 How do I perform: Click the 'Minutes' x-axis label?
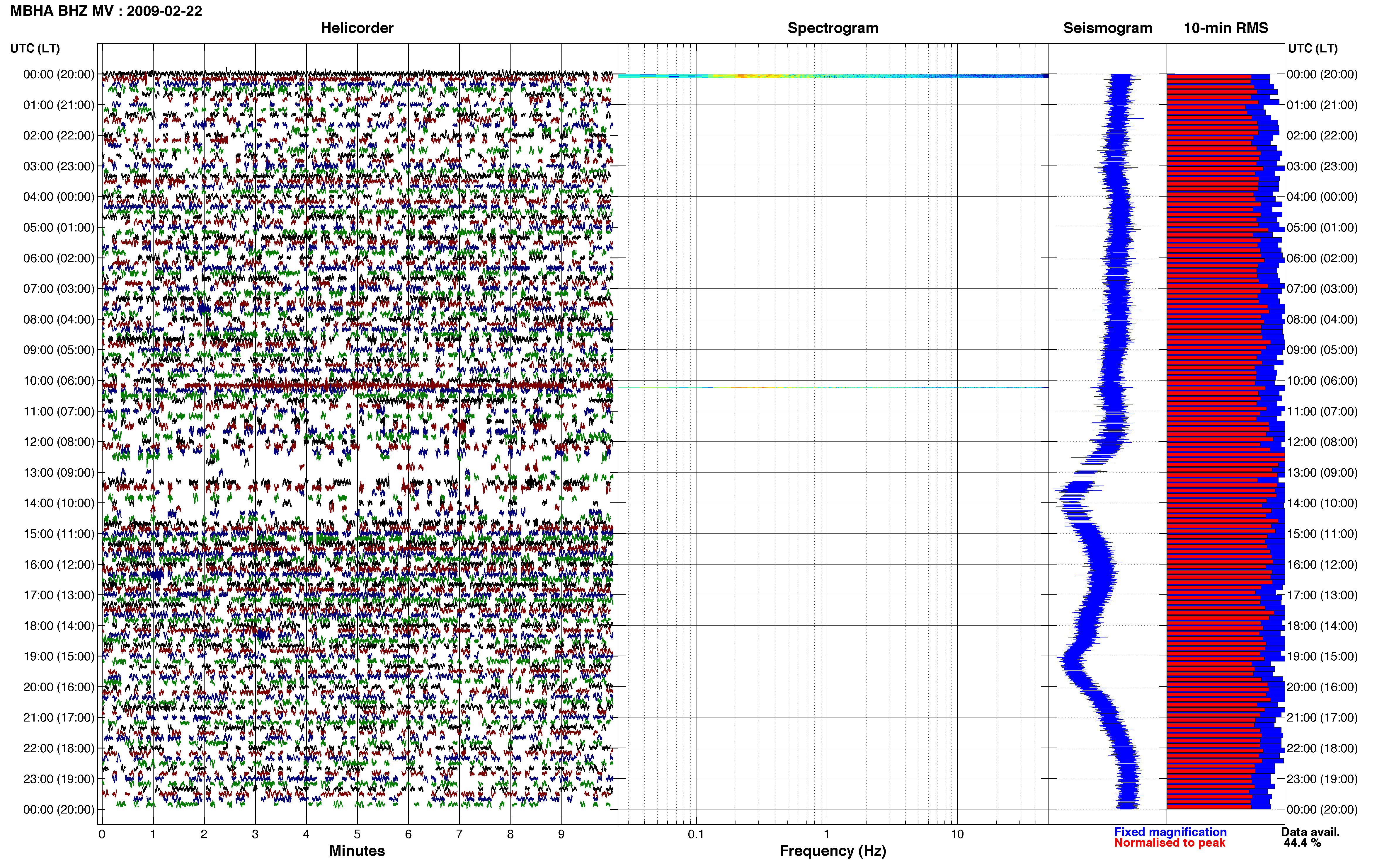click(x=357, y=851)
